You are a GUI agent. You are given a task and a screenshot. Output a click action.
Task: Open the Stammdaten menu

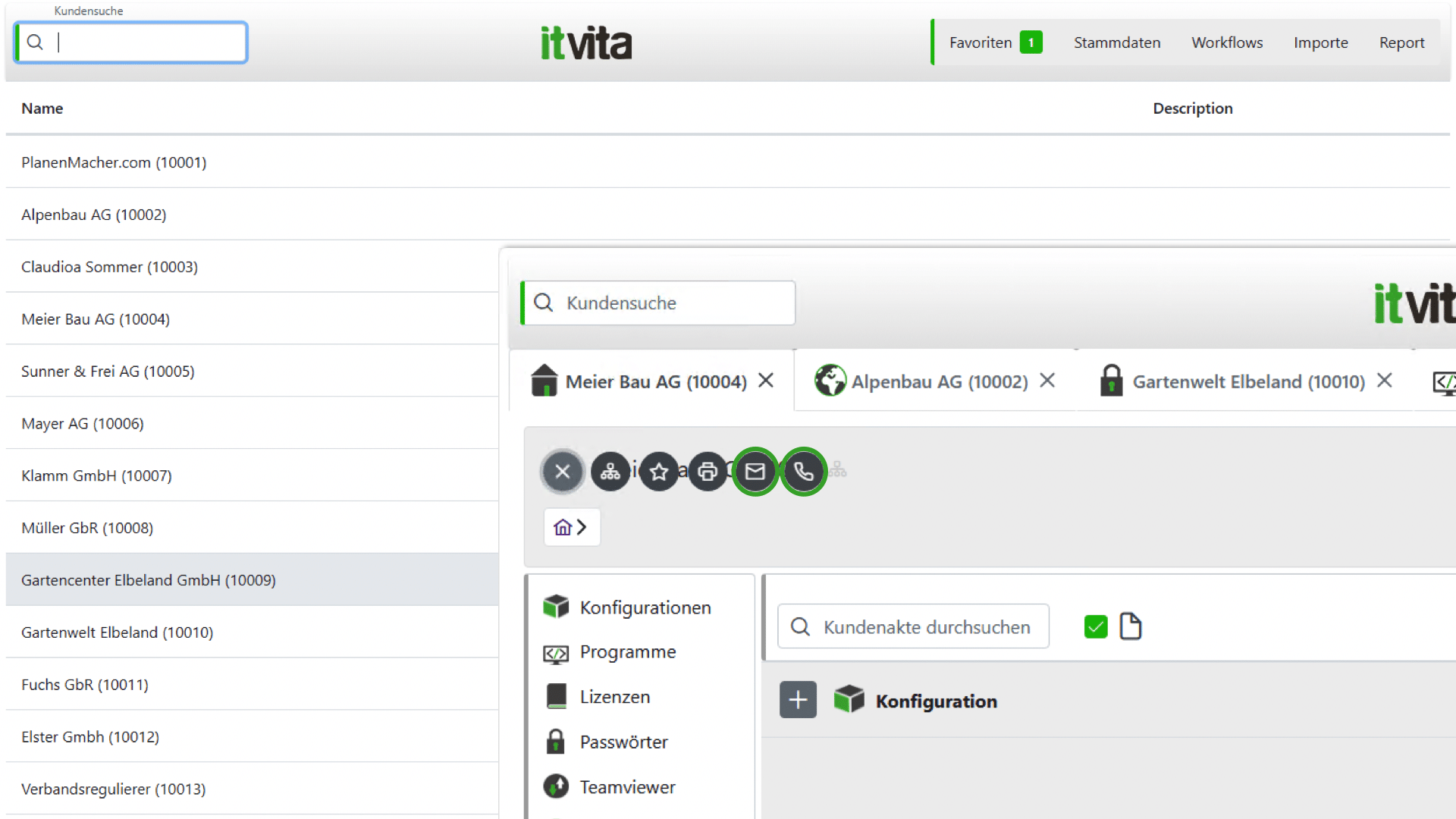(x=1116, y=42)
